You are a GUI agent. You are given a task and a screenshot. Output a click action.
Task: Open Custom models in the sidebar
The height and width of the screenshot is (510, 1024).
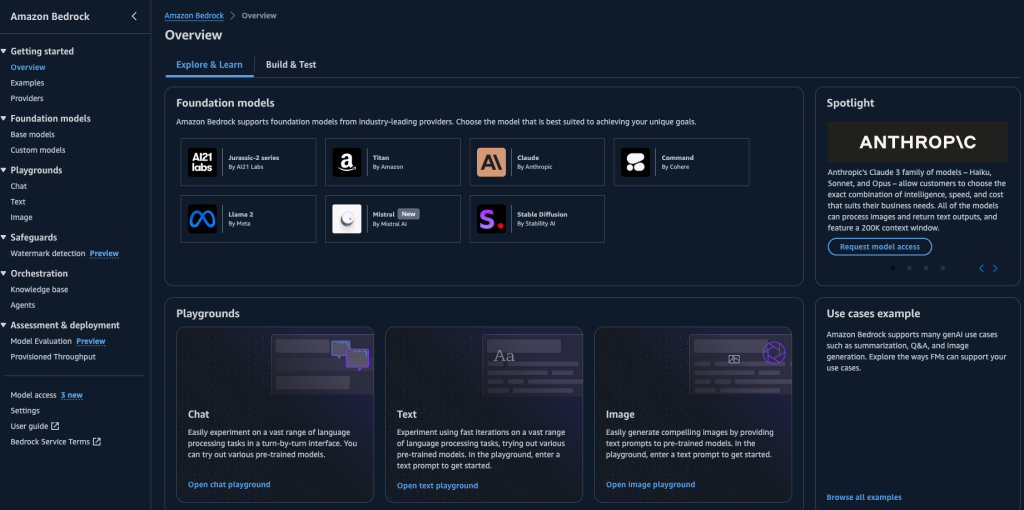(38, 150)
